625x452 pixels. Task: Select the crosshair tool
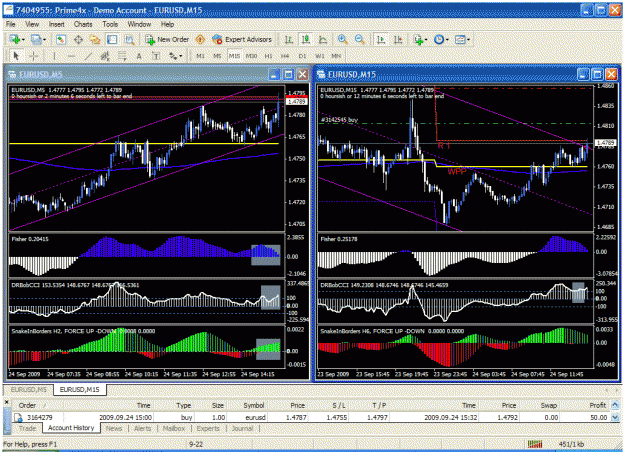(x=33, y=56)
